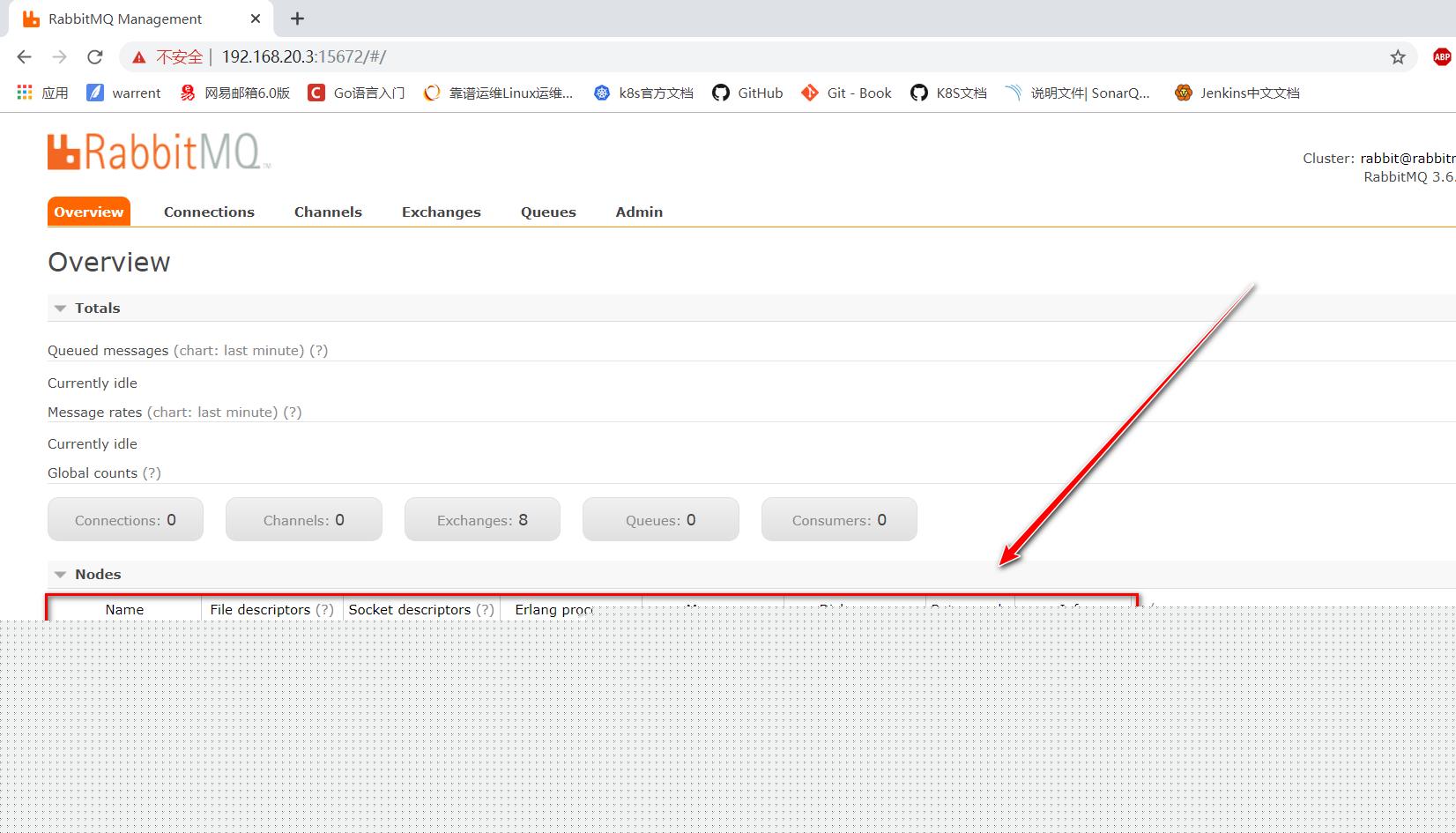The image size is (1456, 833).
Task: Open the K8S文档 bookmark
Action: click(x=948, y=93)
